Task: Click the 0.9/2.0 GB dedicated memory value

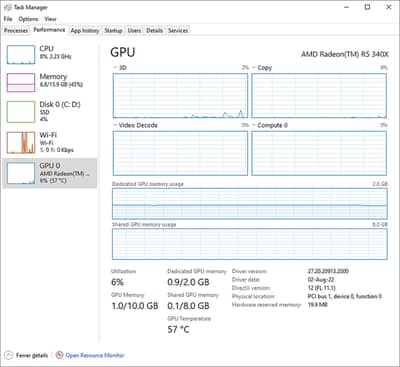Action: tap(188, 282)
